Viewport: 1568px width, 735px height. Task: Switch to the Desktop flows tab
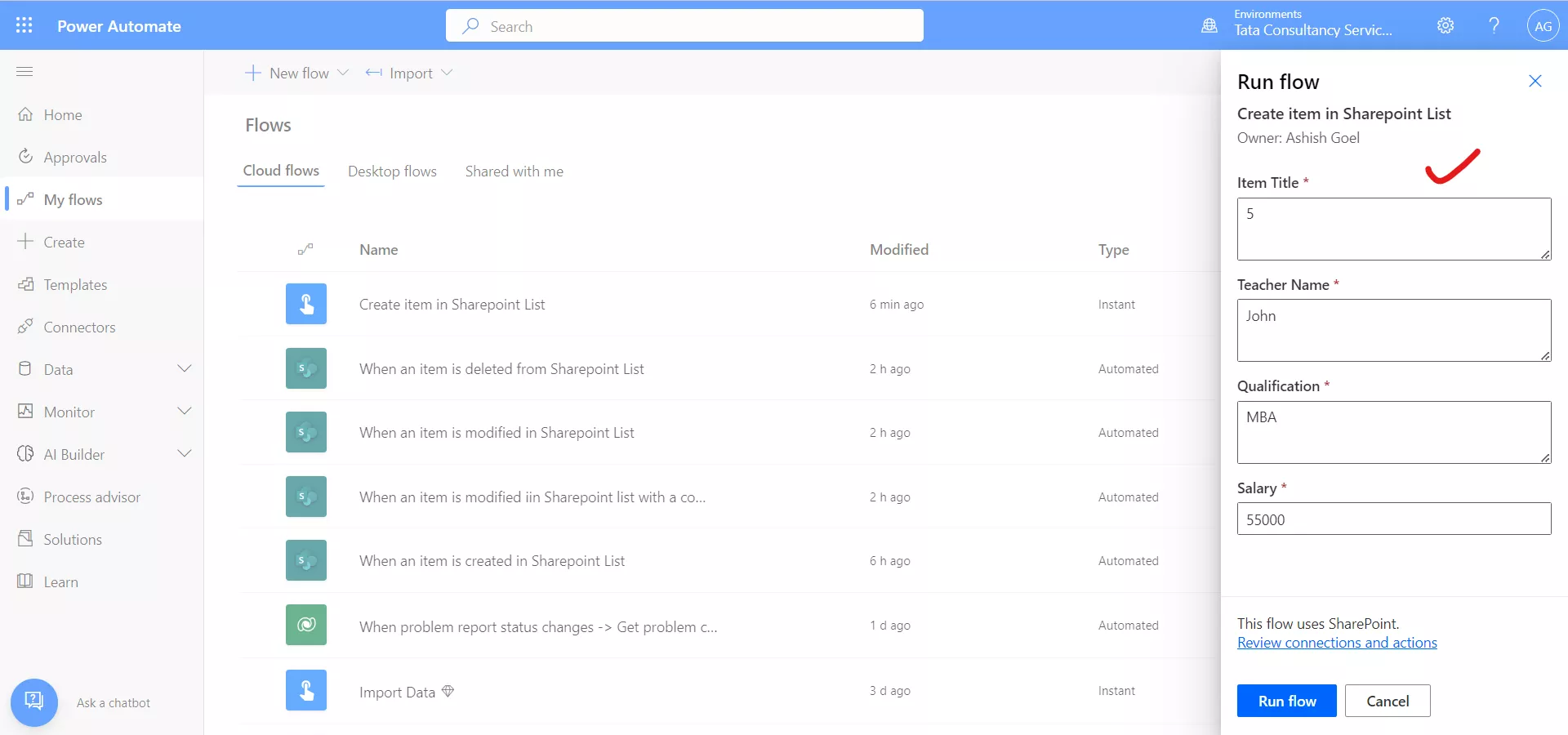click(392, 171)
